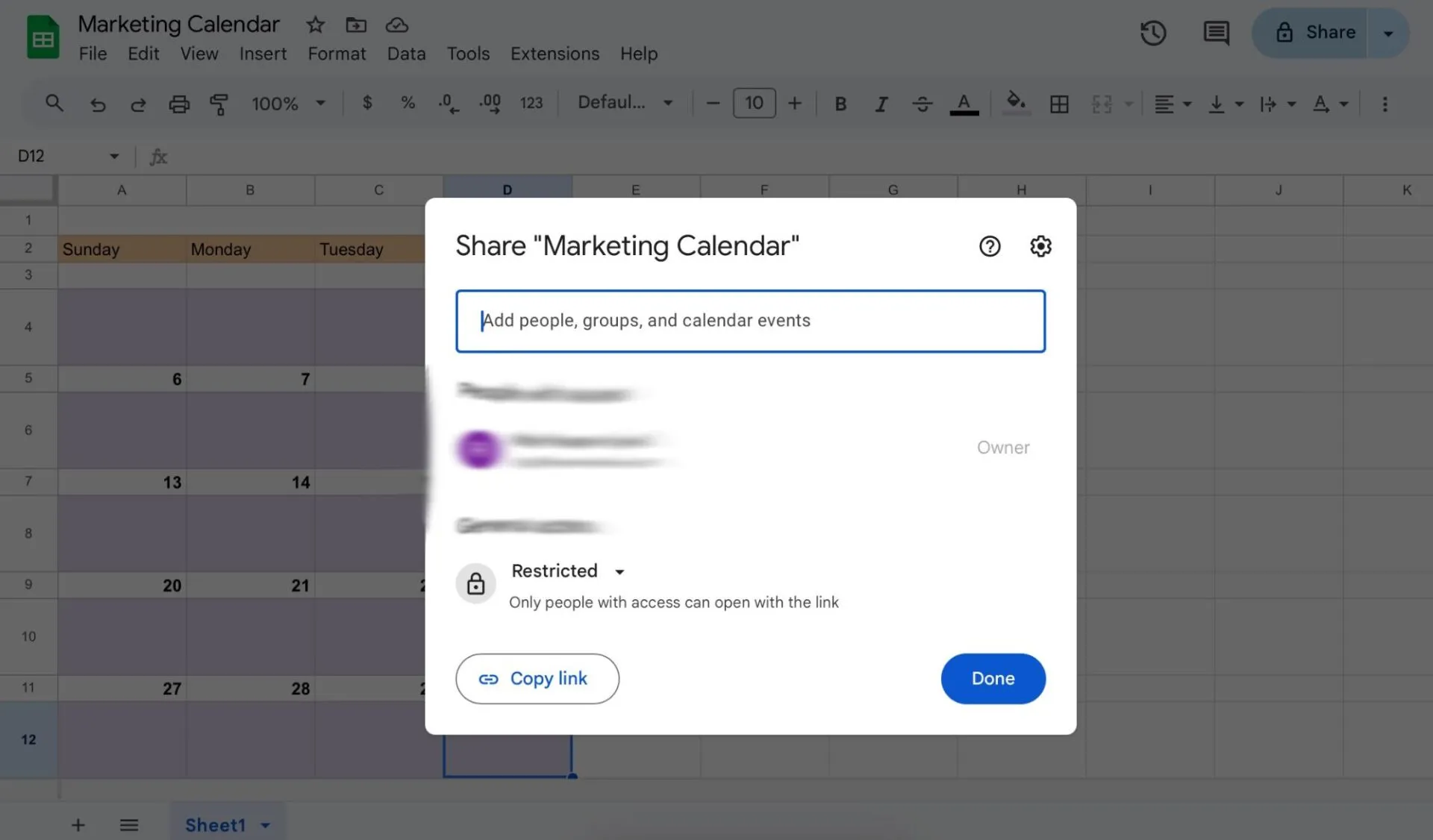This screenshot has width=1433, height=840.
Task: Star the Marketing Calendar document
Action: 315,25
